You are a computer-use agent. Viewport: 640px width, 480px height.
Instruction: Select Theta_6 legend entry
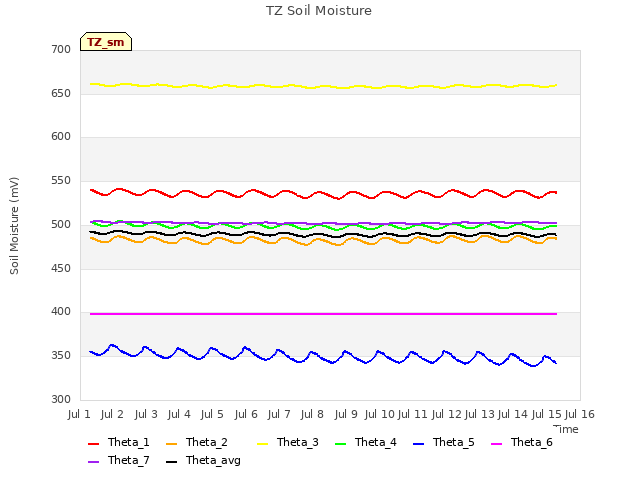click(522, 442)
